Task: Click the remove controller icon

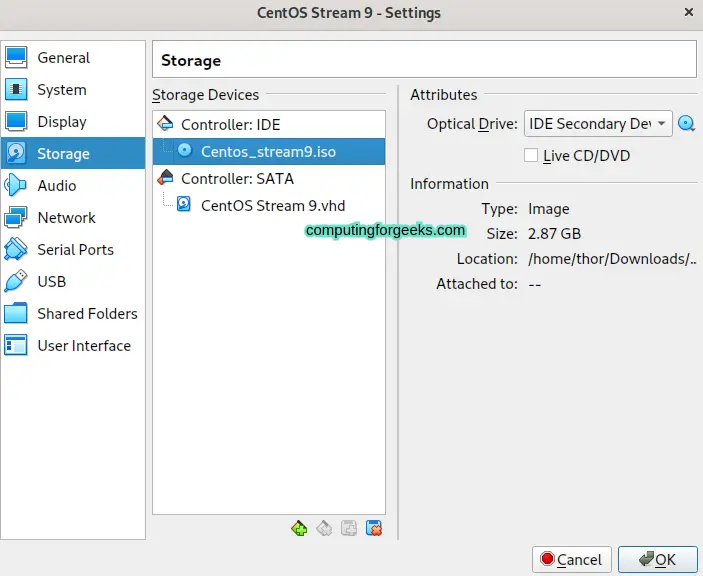Action: click(x=324, y=528)
